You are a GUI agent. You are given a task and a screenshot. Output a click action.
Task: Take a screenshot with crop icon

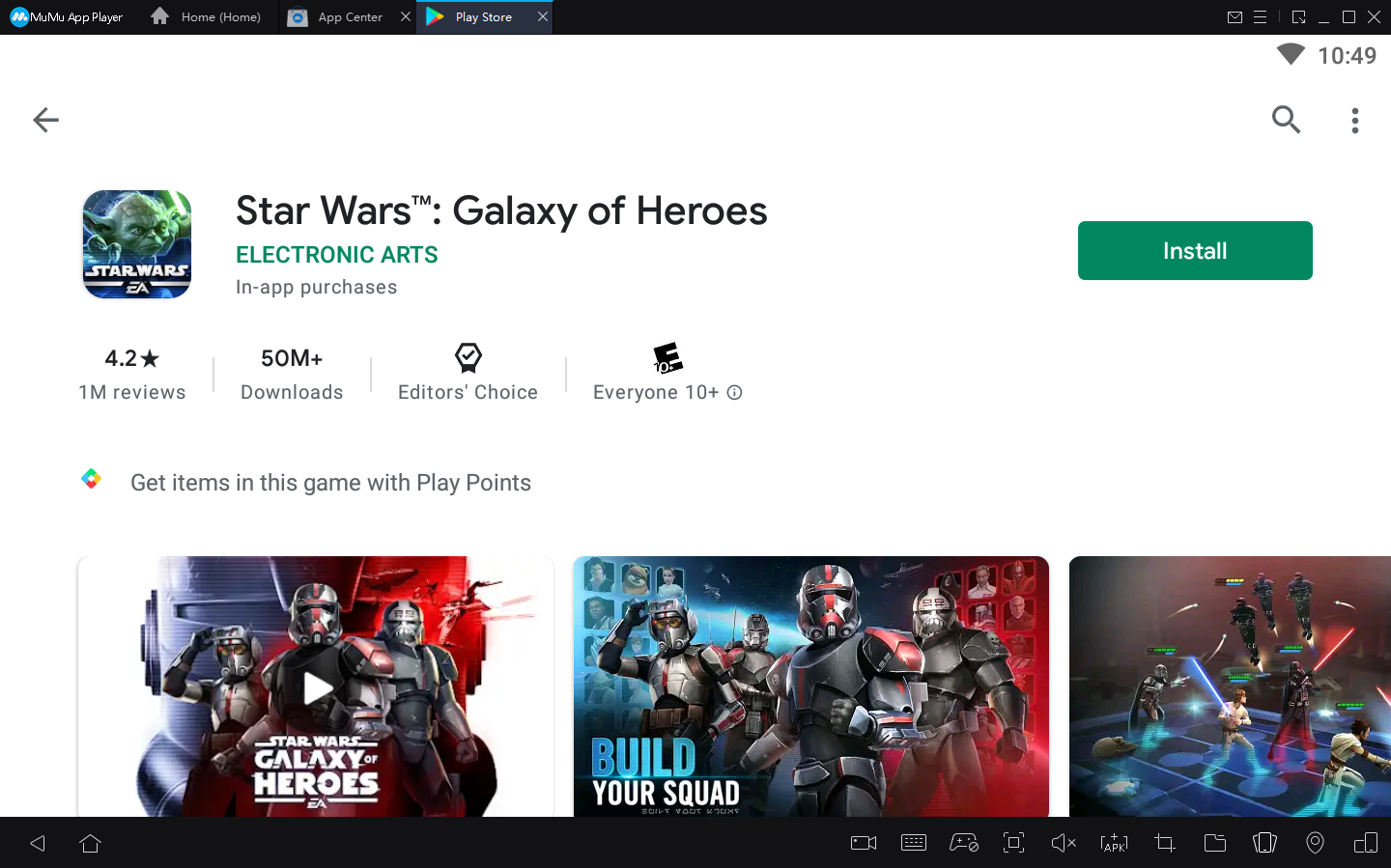pyautogui.click(x=1165, y=844)
